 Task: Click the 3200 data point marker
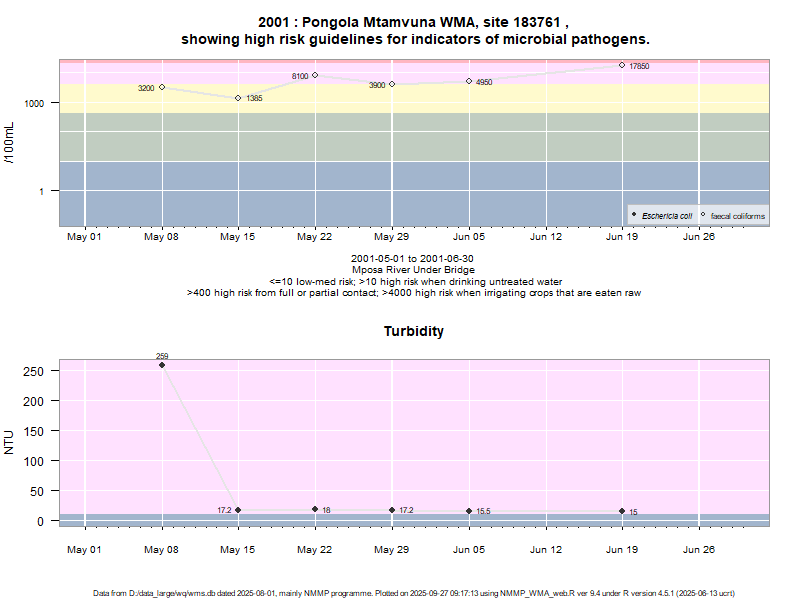pyautogui.click(x=162, y=87)
